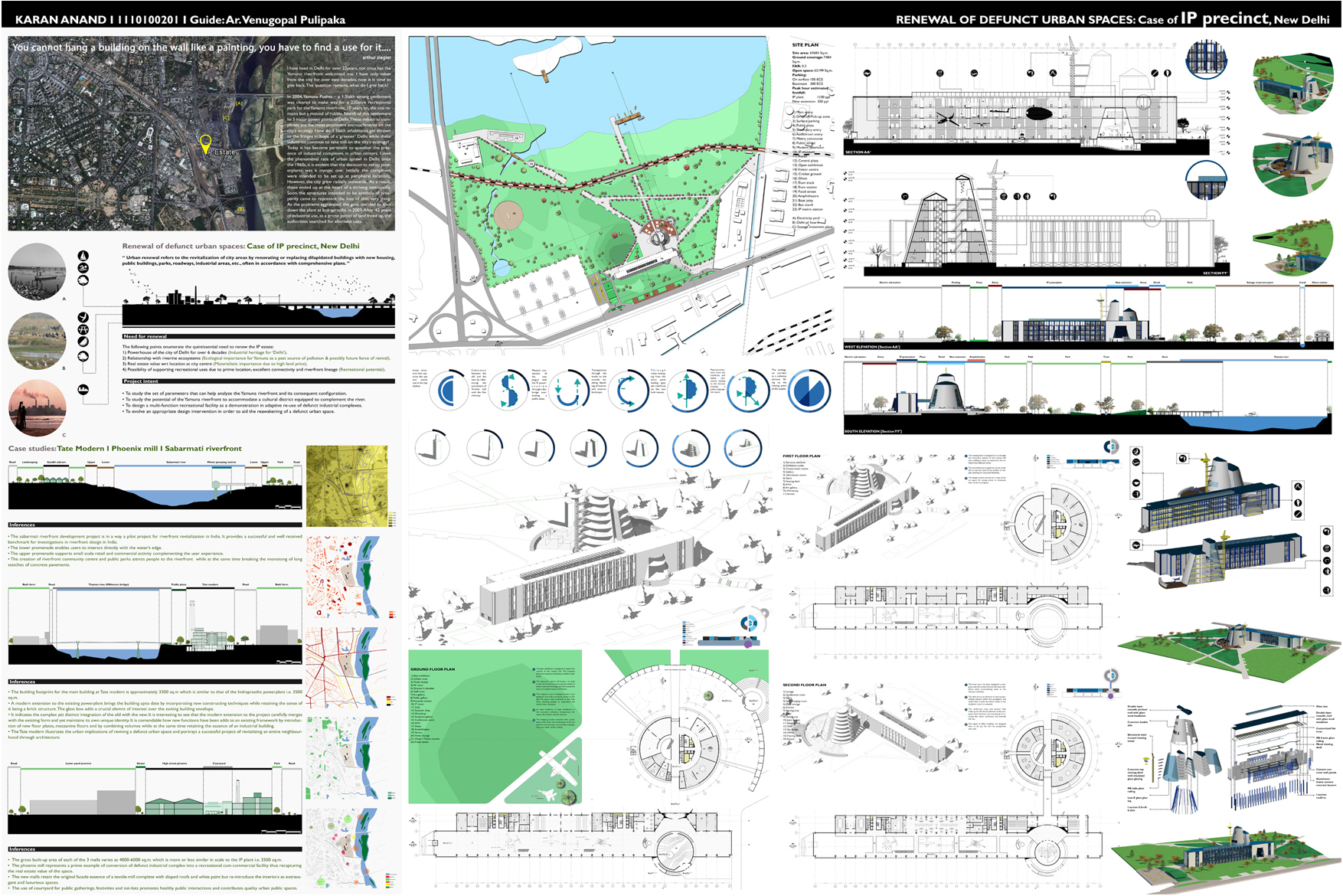The image size is (1343, 896).
Task: Click the ice cream cone icon near the axonometric
Action: coord(1298,503)
